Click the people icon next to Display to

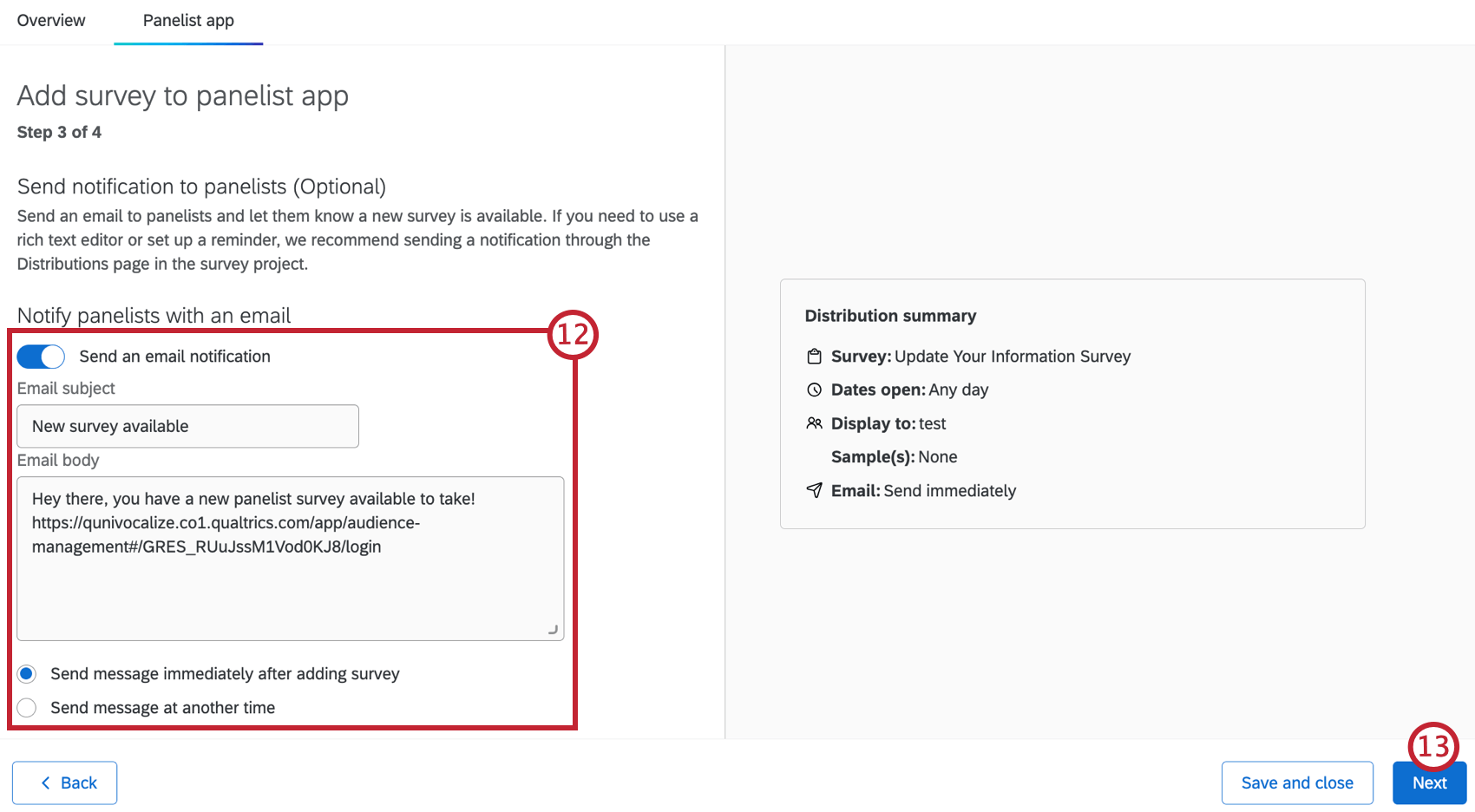[814, 423]
